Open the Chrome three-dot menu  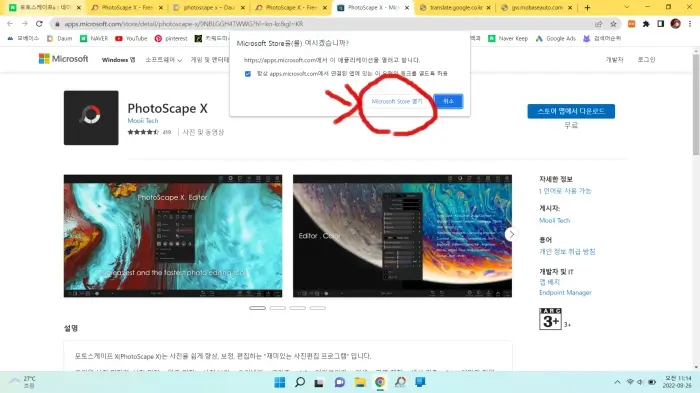[x=690, y=24]
